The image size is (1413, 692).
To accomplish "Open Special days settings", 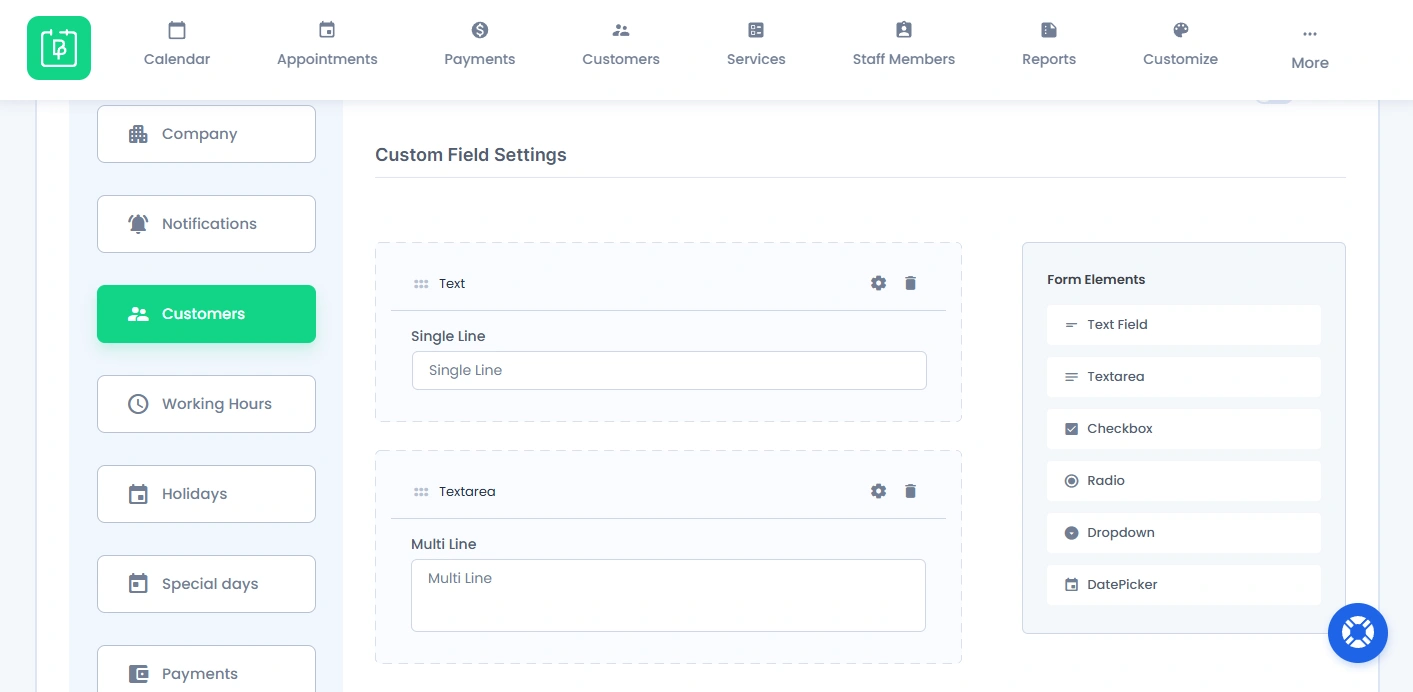I will [x=206, y=584].
